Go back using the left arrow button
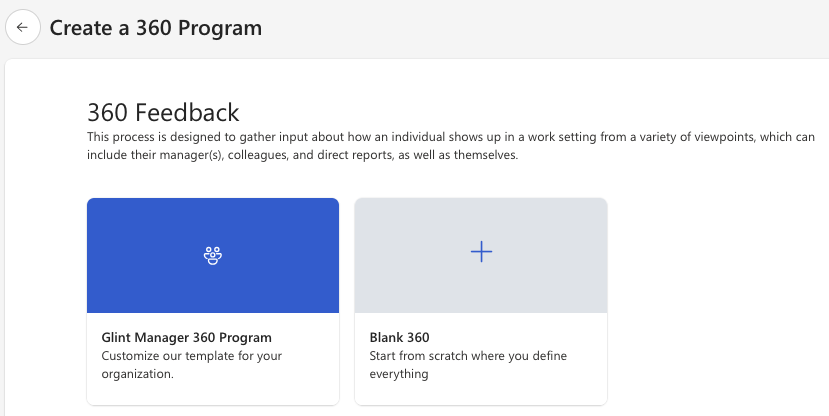The width and height of the screenshot is (829, 416). [23, 27]
